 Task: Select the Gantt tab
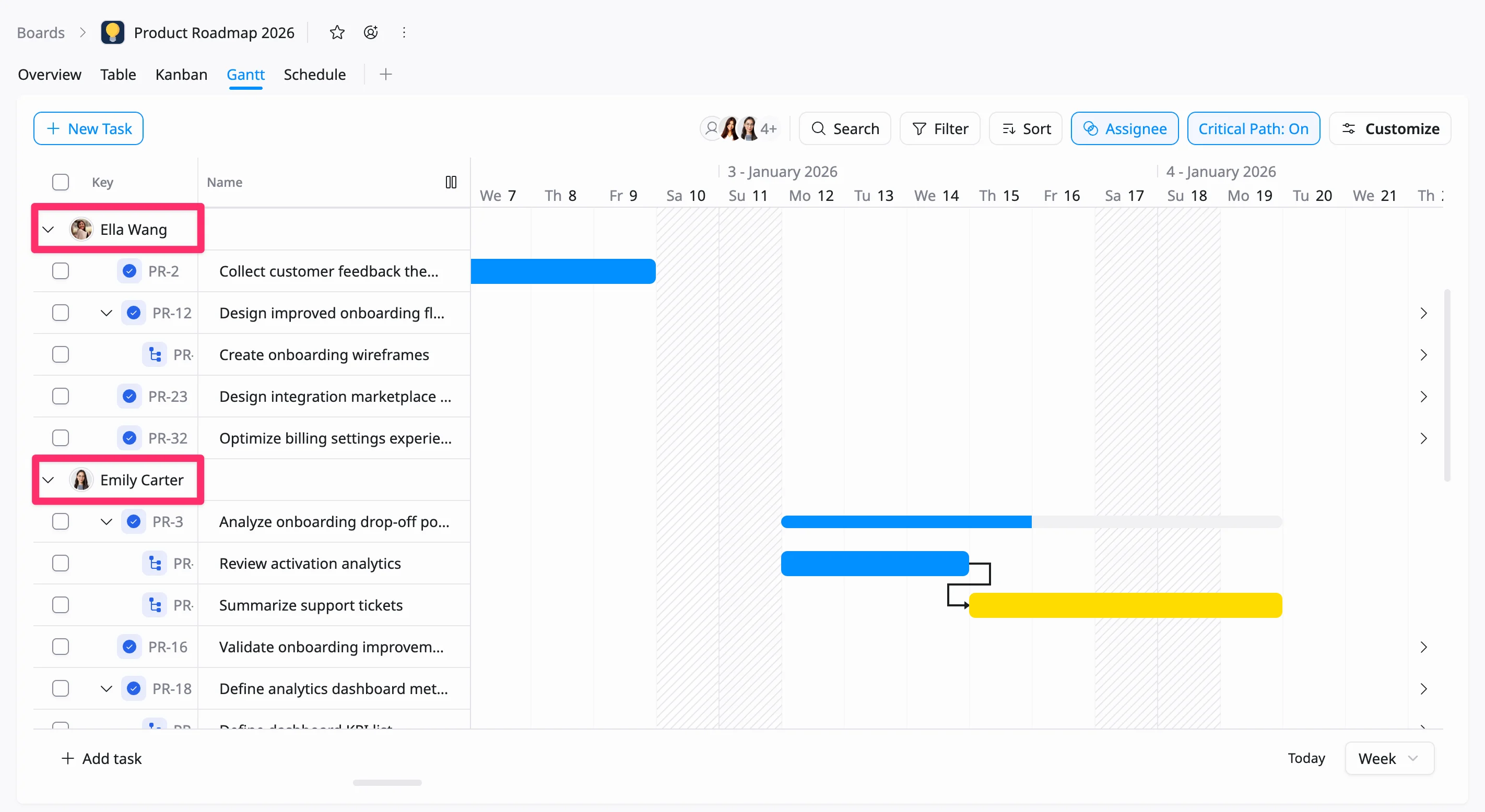(245, 74)
